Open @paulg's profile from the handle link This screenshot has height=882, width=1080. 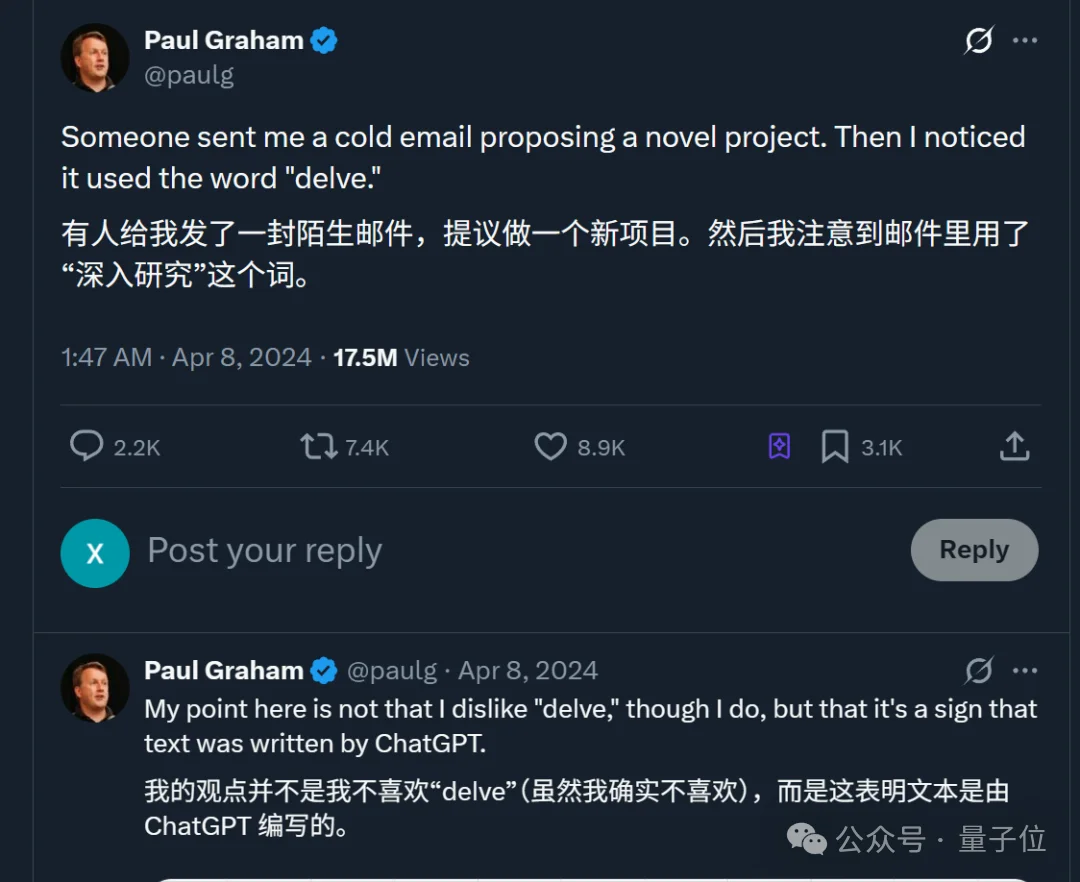coord(190,74)
